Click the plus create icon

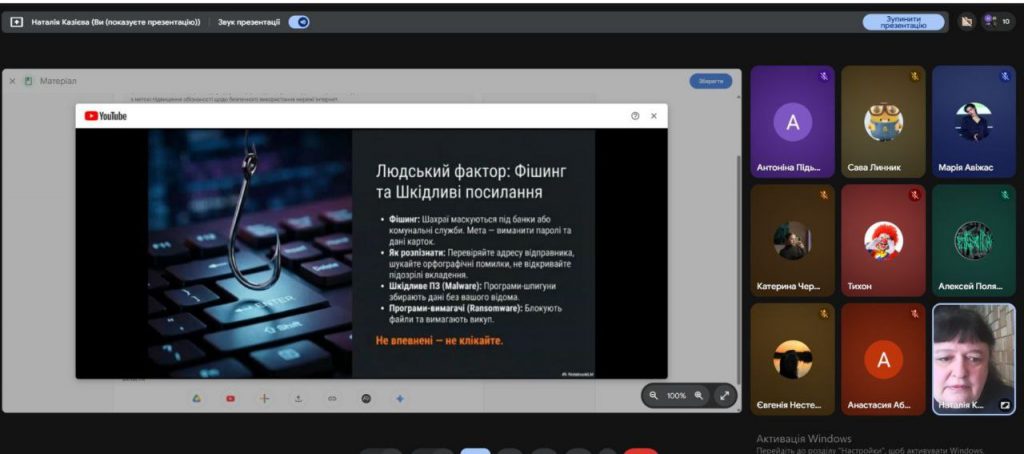coord(264,398)
